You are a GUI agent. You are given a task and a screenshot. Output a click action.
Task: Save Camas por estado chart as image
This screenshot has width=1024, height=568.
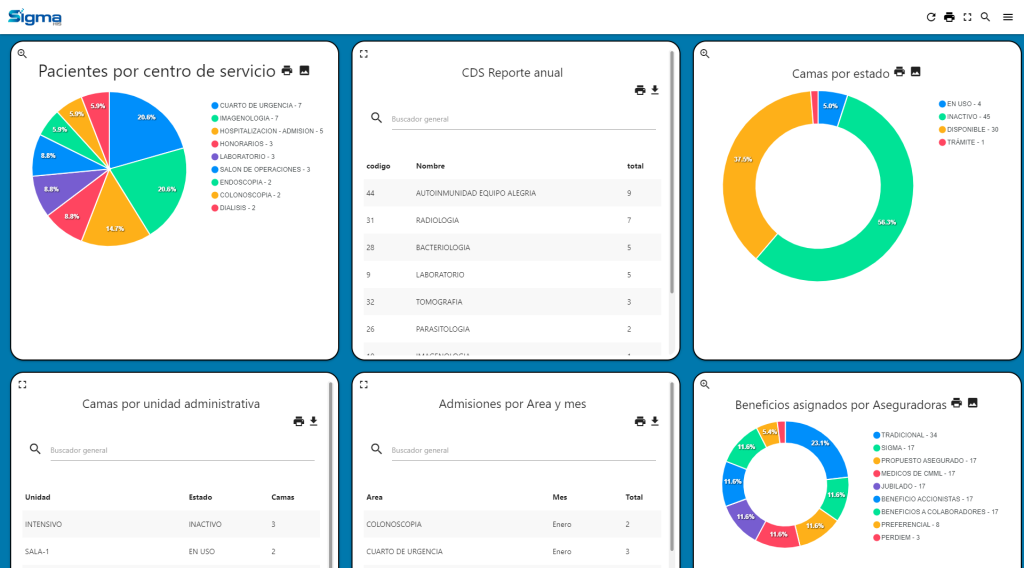[x=915, y=72]
